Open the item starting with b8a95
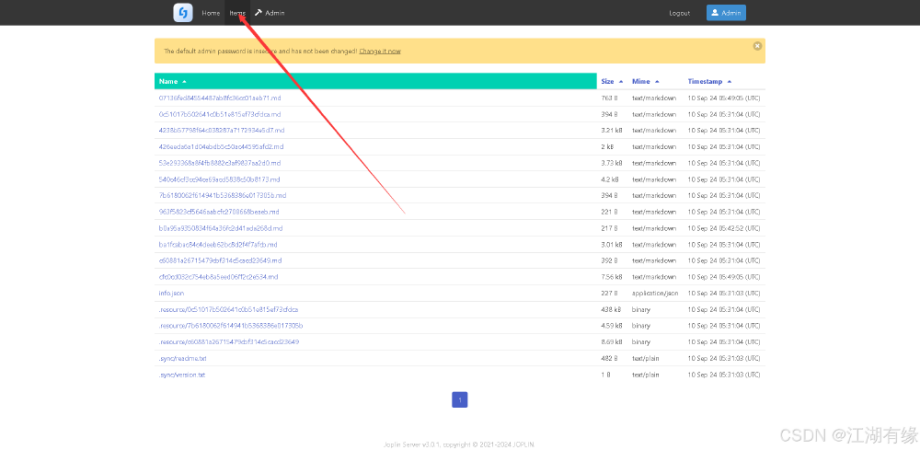 [x=221, y=228]
